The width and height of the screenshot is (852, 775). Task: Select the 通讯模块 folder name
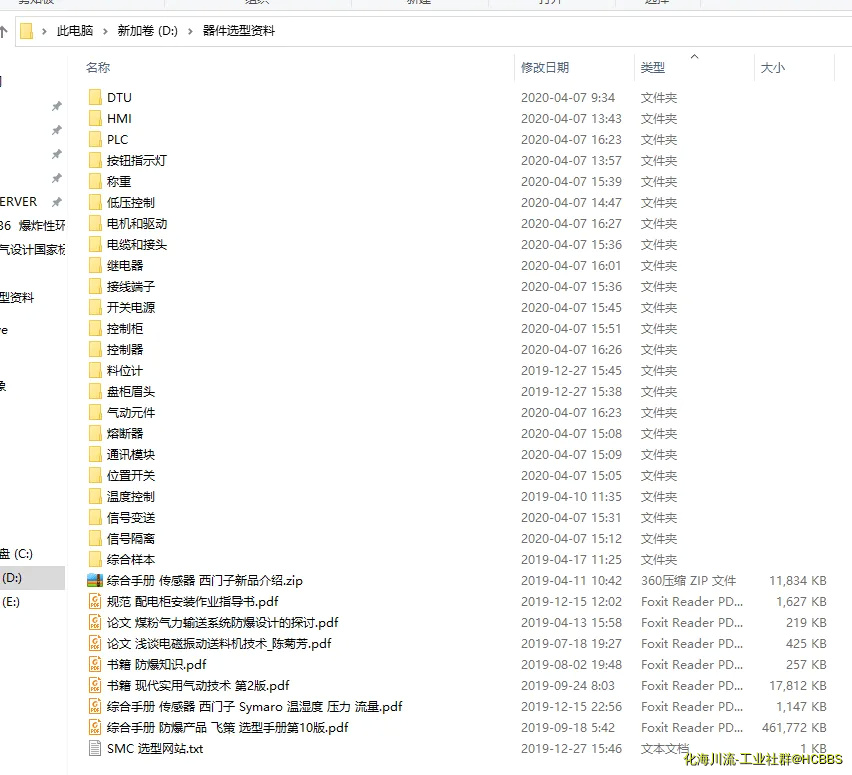tap(131, 454)
